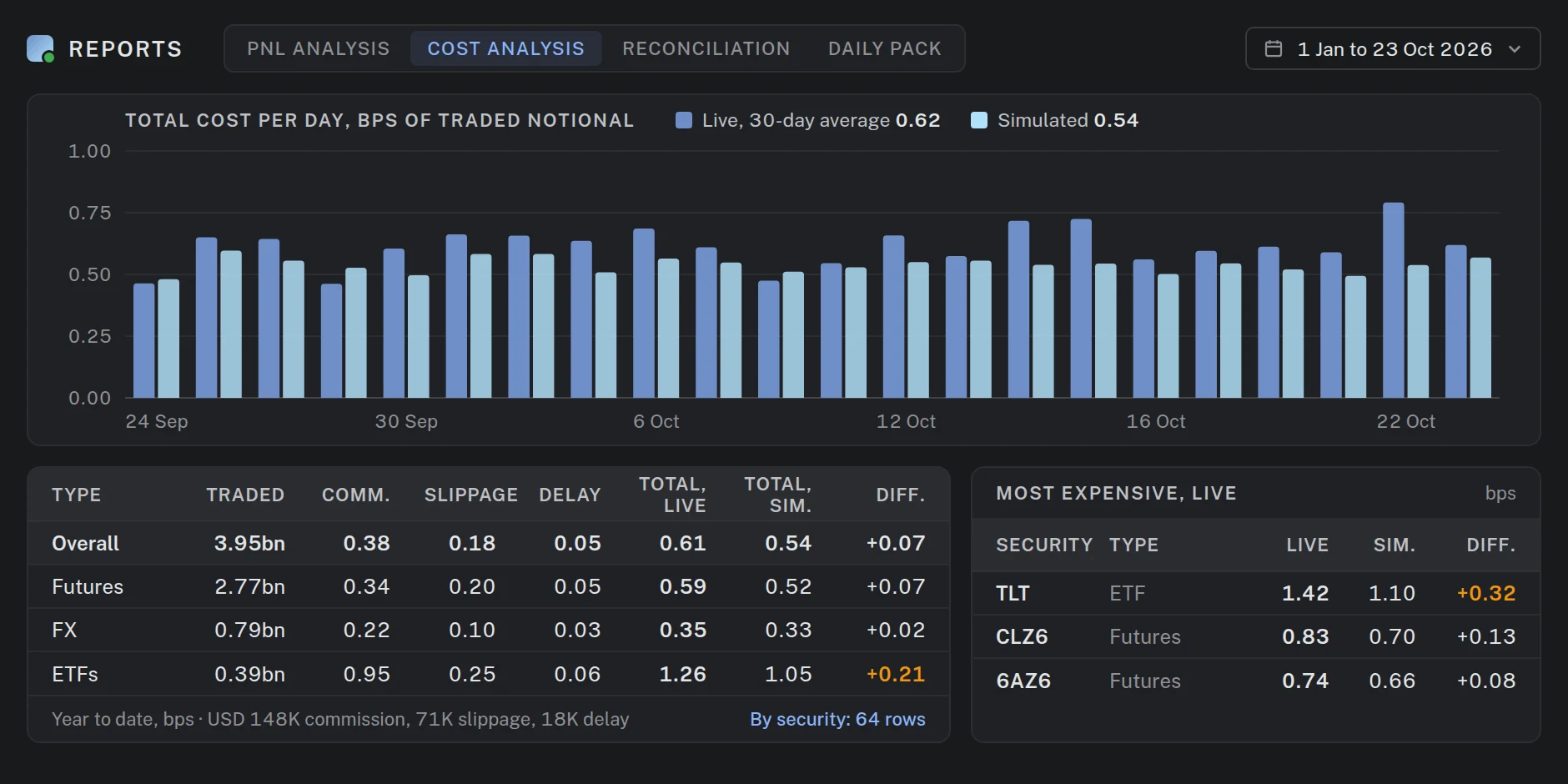Click 6AZ6 security row

pos(1255,681)
